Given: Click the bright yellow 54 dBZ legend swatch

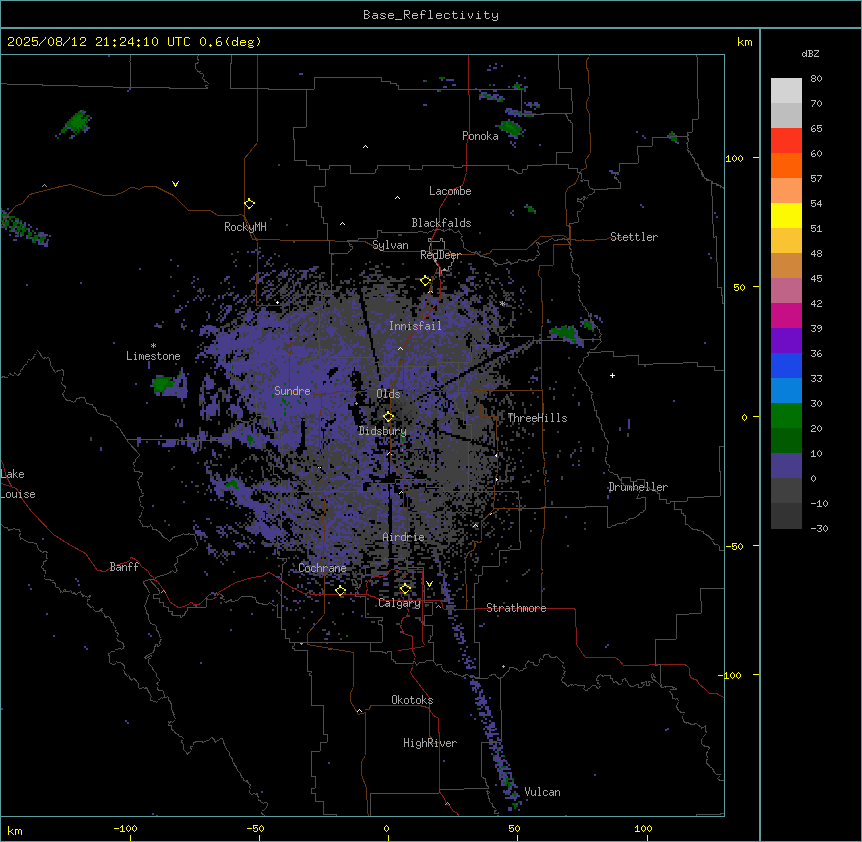Looking at the screenshot, I should pos(786,215).
